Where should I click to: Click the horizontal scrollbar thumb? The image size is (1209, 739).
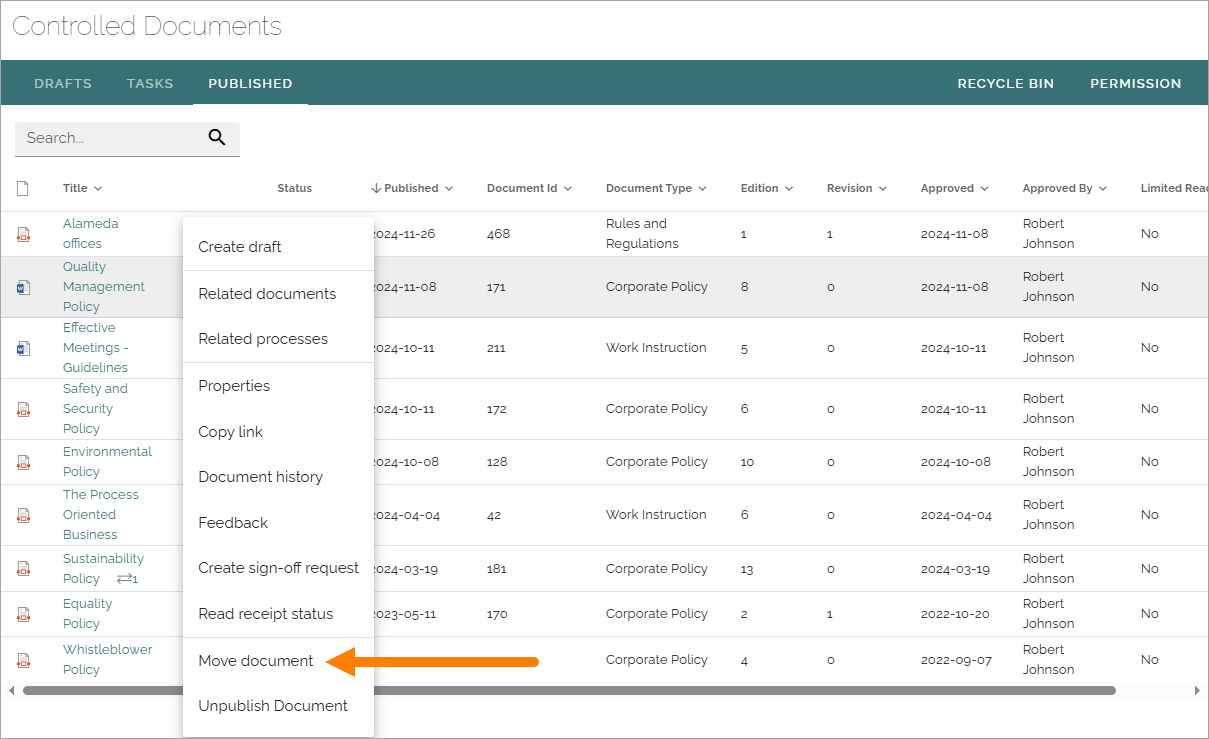tap(569, 690)
